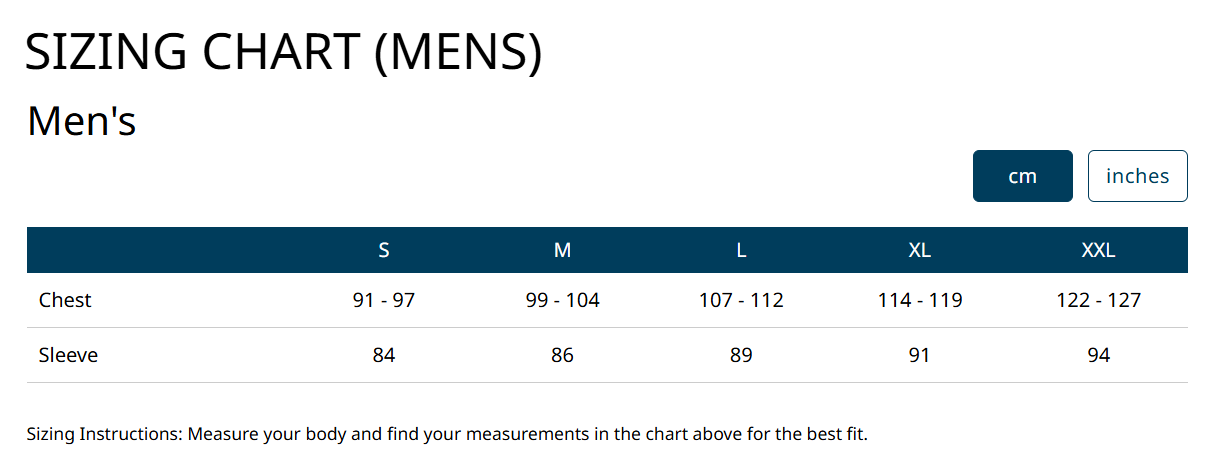Click the Sizing Instructions text
Screen dimensions: 1205x462
point(447,435)
